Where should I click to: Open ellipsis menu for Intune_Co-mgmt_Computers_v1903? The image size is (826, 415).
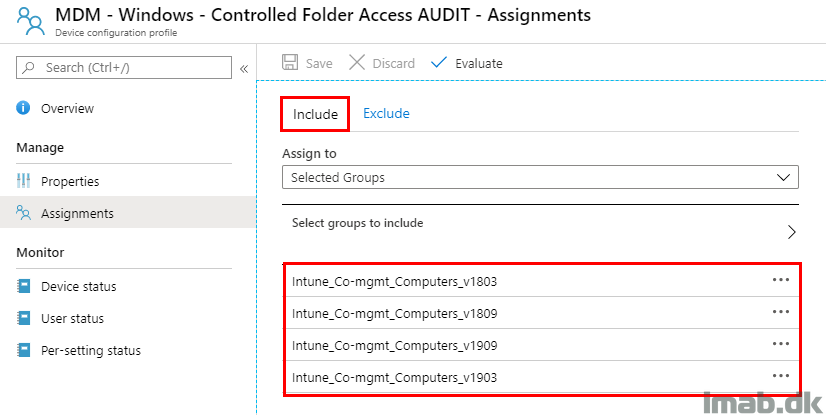[x=781, y=376]
